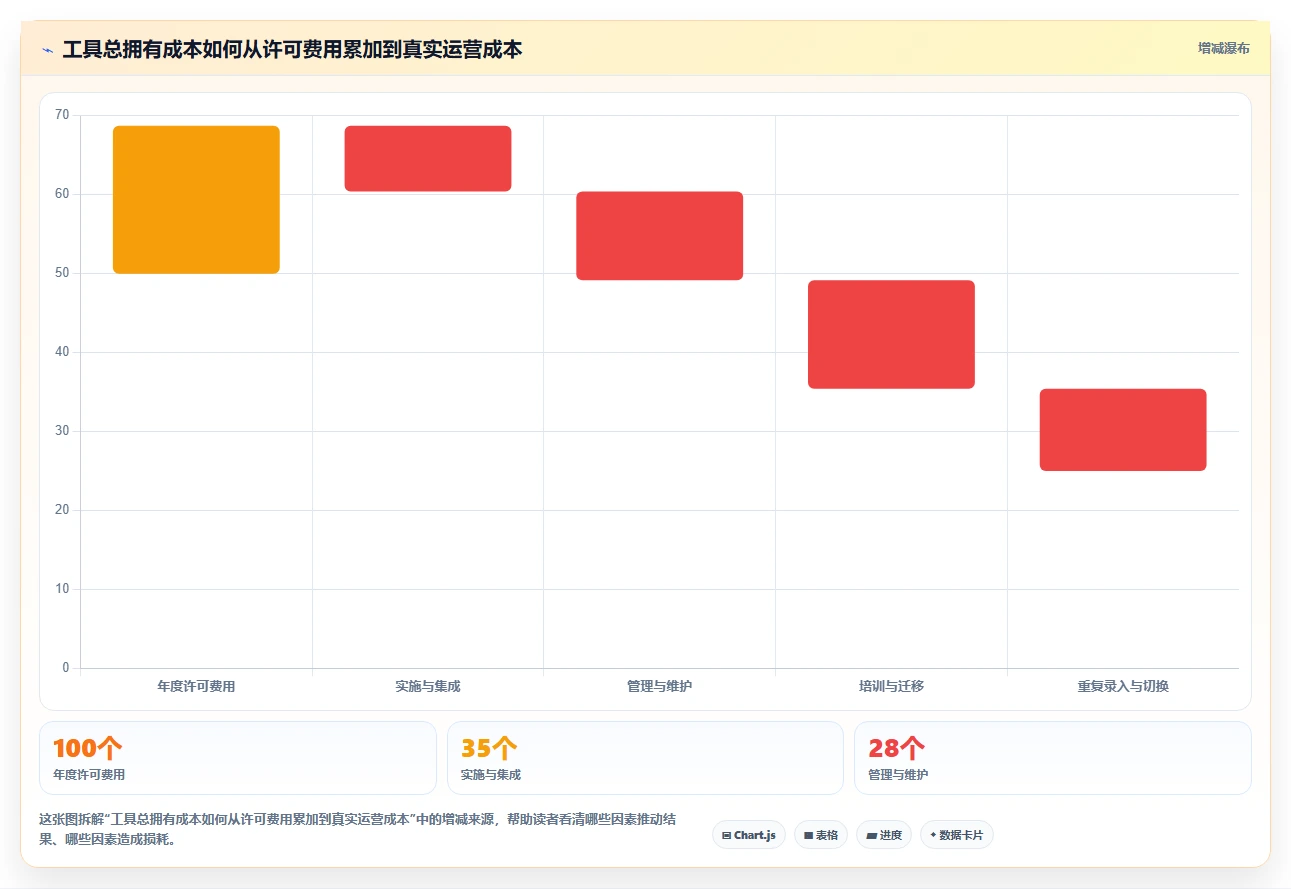Screen dimensions: 1291x889
Task: Click the 20 y-axis tick value
Action: (62, 510)
